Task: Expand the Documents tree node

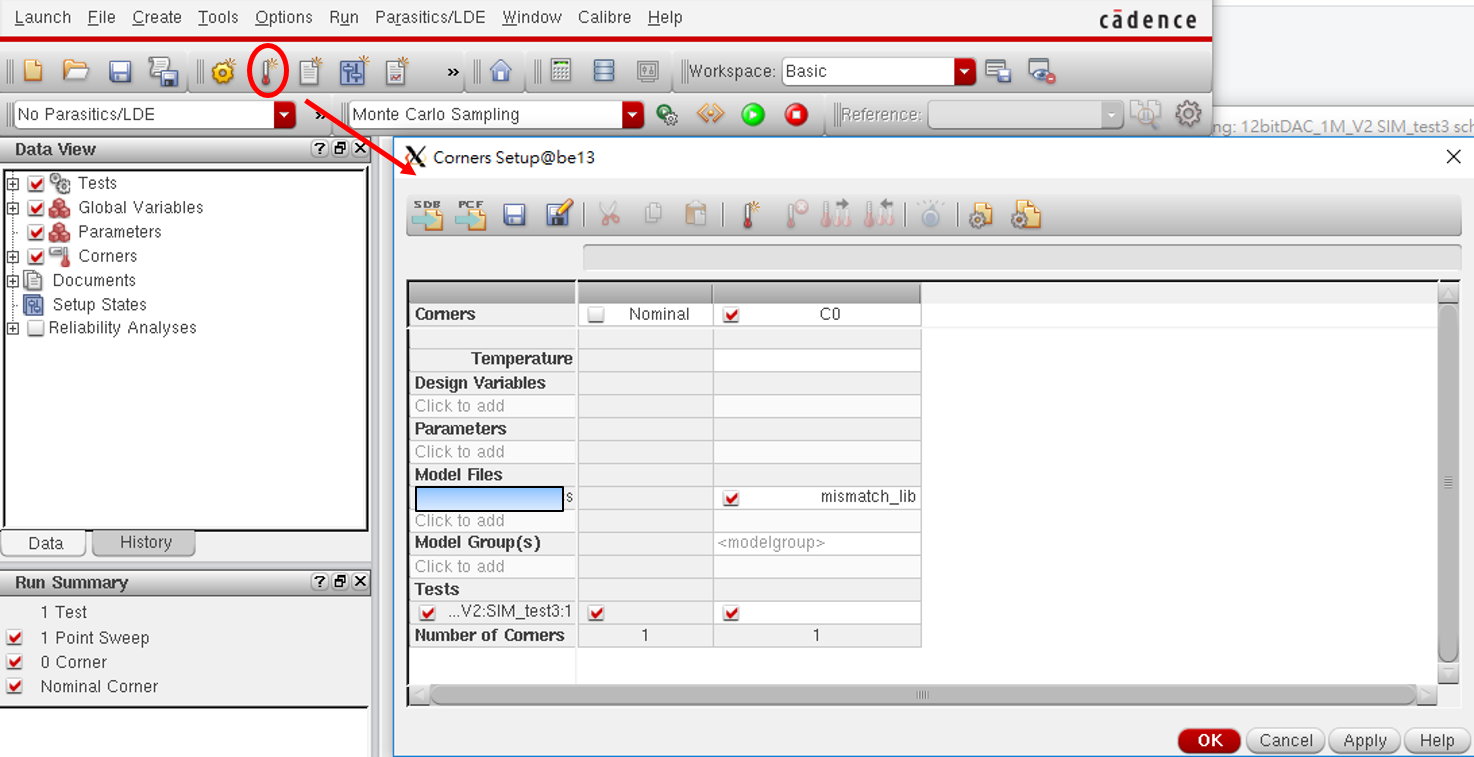Action: click(13, 281)
